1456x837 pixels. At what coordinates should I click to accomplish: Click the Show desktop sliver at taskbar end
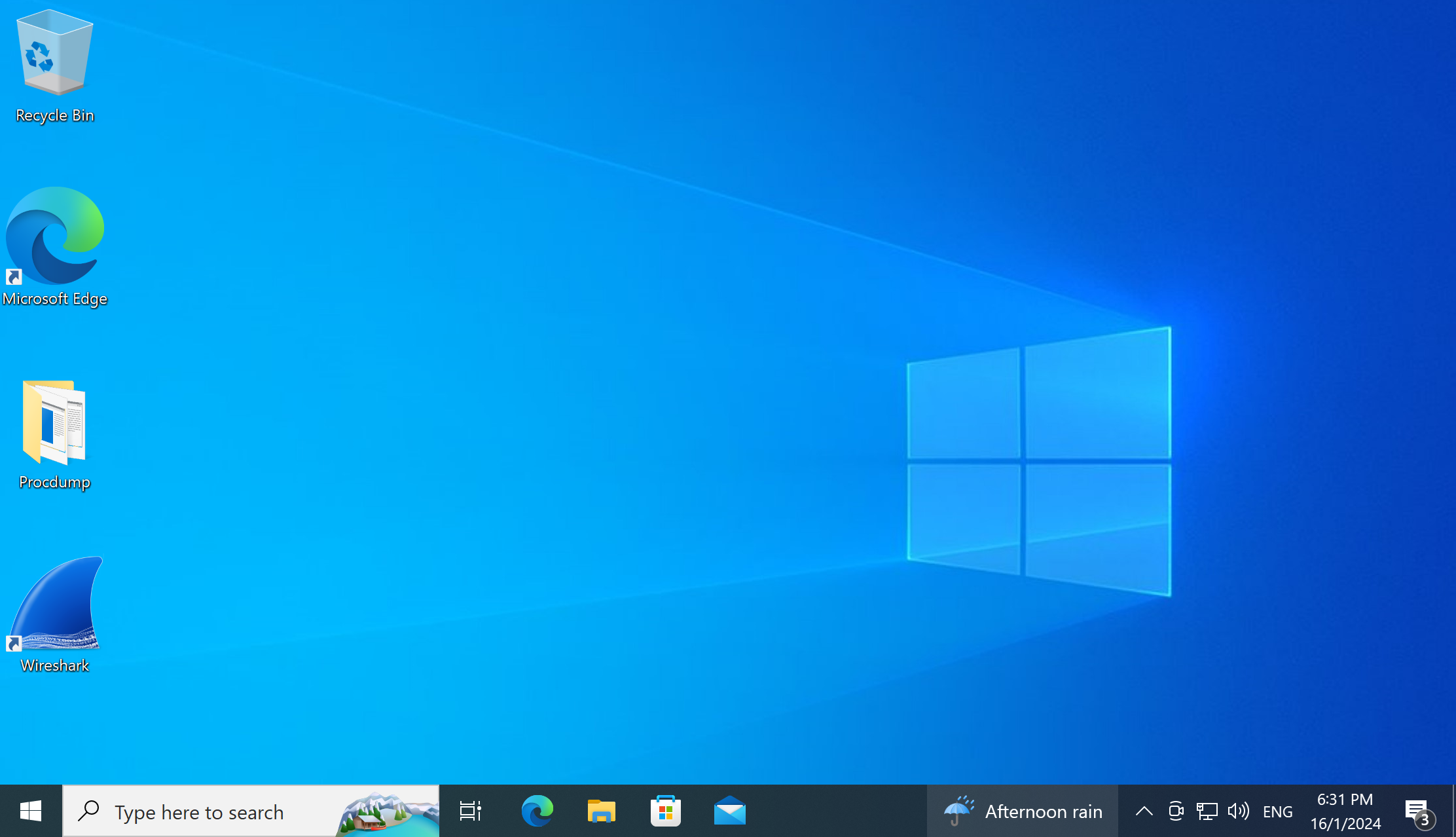pyautogui.click(x=1453, y=811)
